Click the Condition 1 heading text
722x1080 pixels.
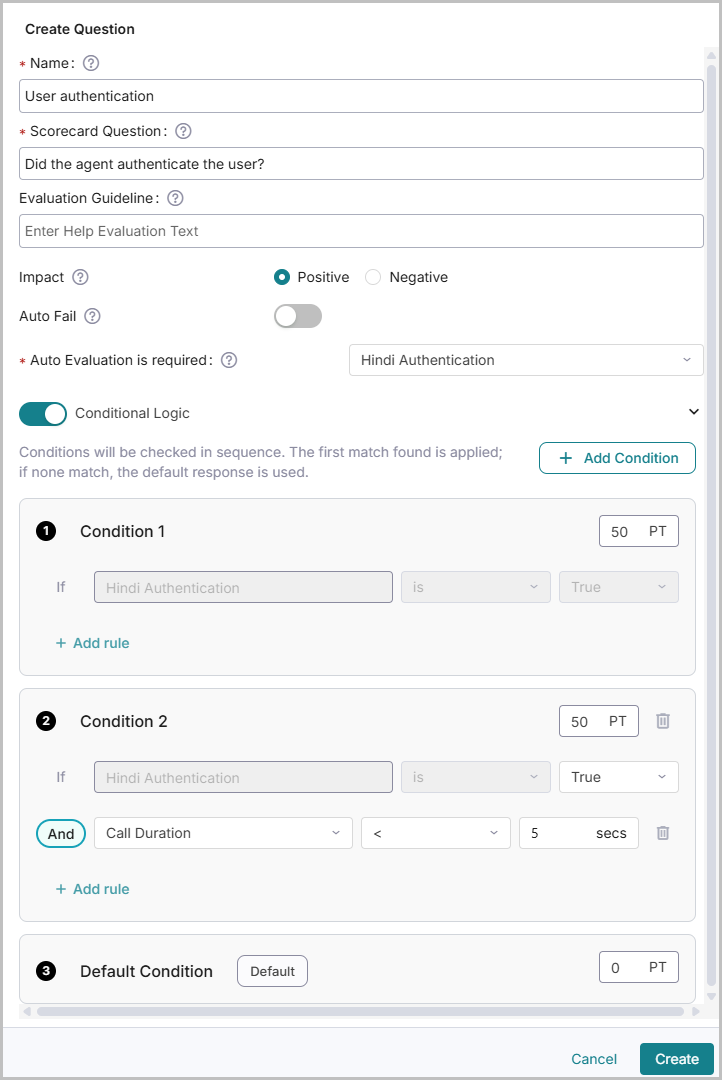coord(123,531)
